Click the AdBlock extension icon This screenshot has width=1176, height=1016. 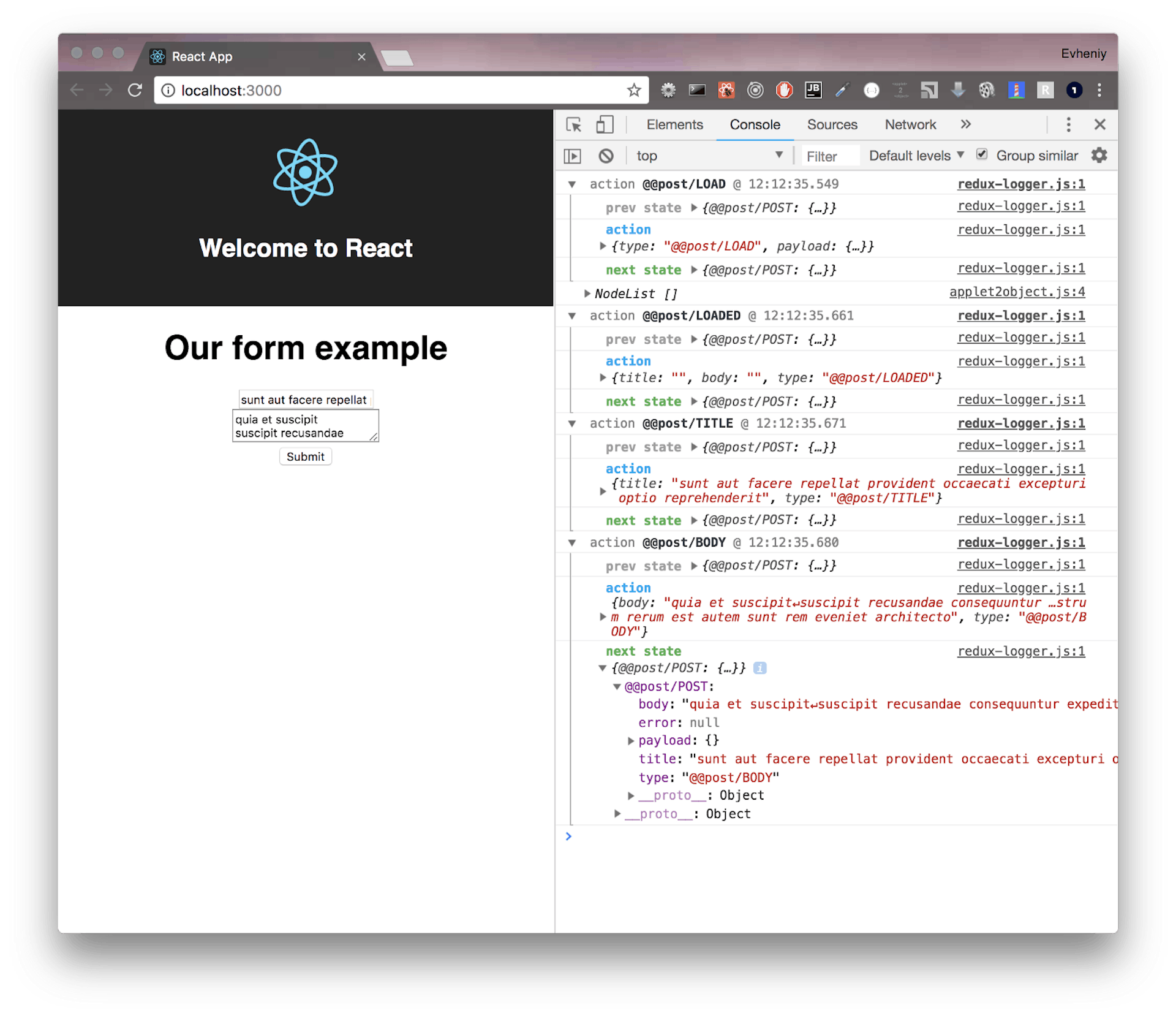tap(785, 90)
